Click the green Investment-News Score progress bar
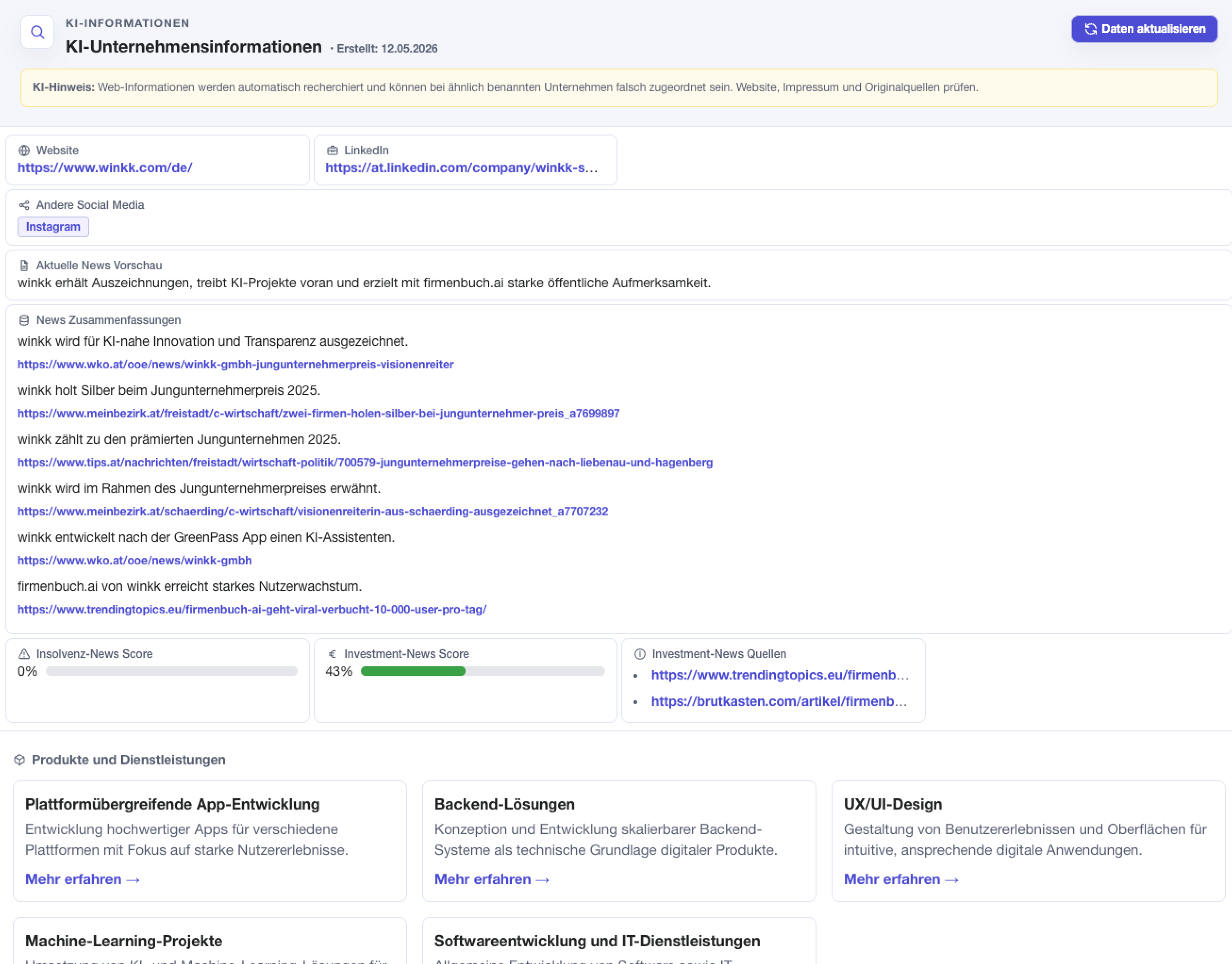 point(483,672)
